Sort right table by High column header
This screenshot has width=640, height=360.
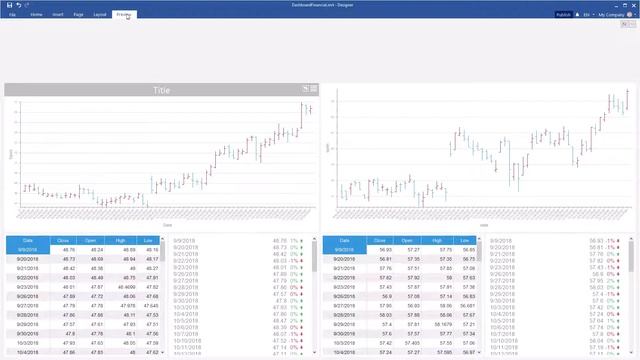(437, 240)
